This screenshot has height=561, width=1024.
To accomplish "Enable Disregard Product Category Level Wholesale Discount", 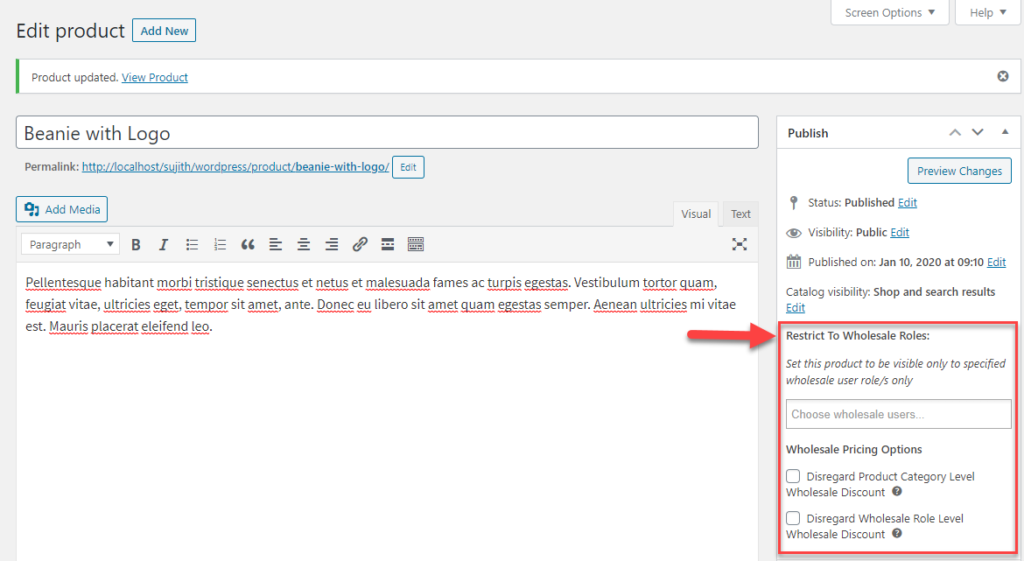I will tap(793, 476).
